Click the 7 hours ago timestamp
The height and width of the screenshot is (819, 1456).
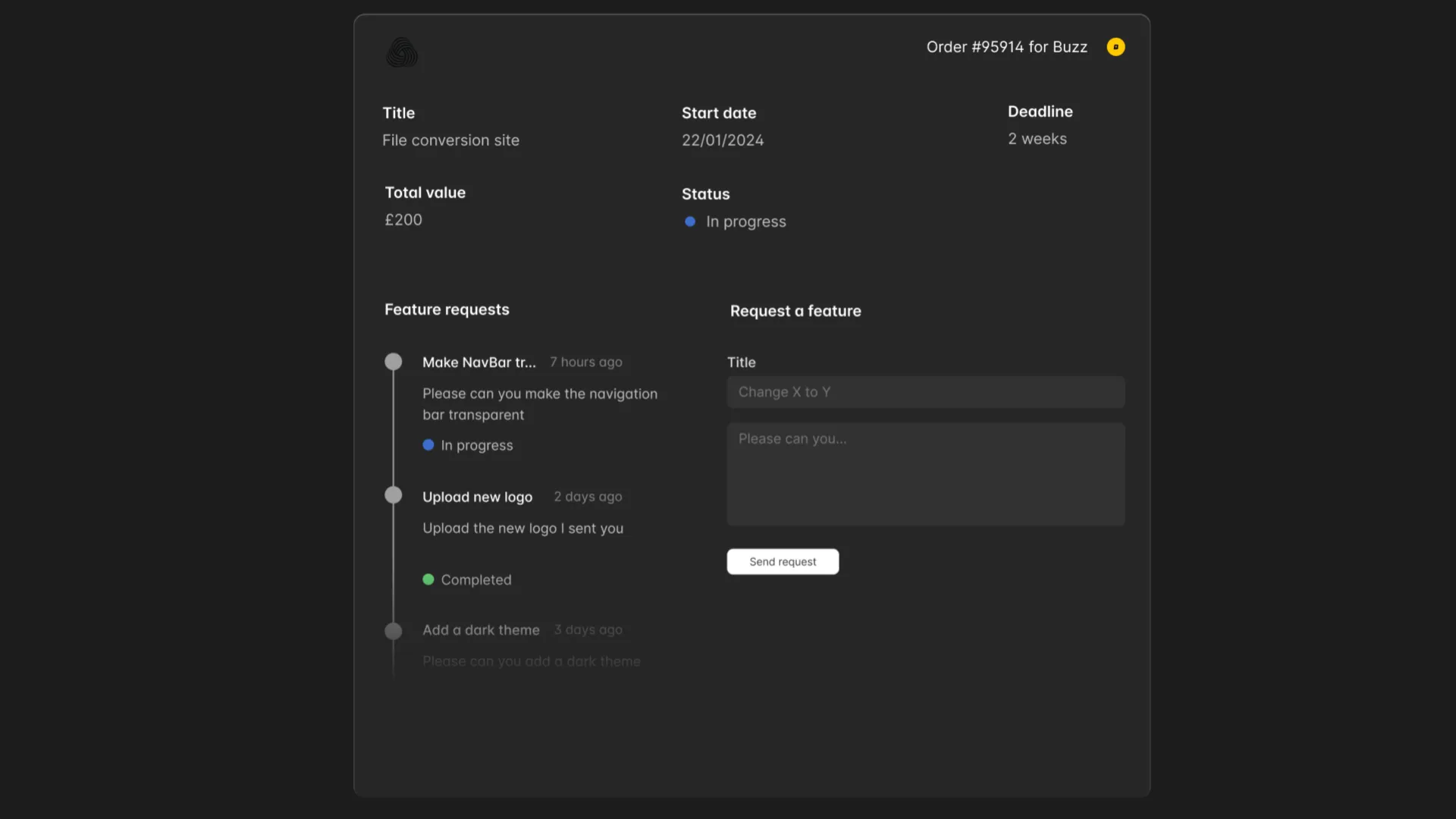pos(585,362)
